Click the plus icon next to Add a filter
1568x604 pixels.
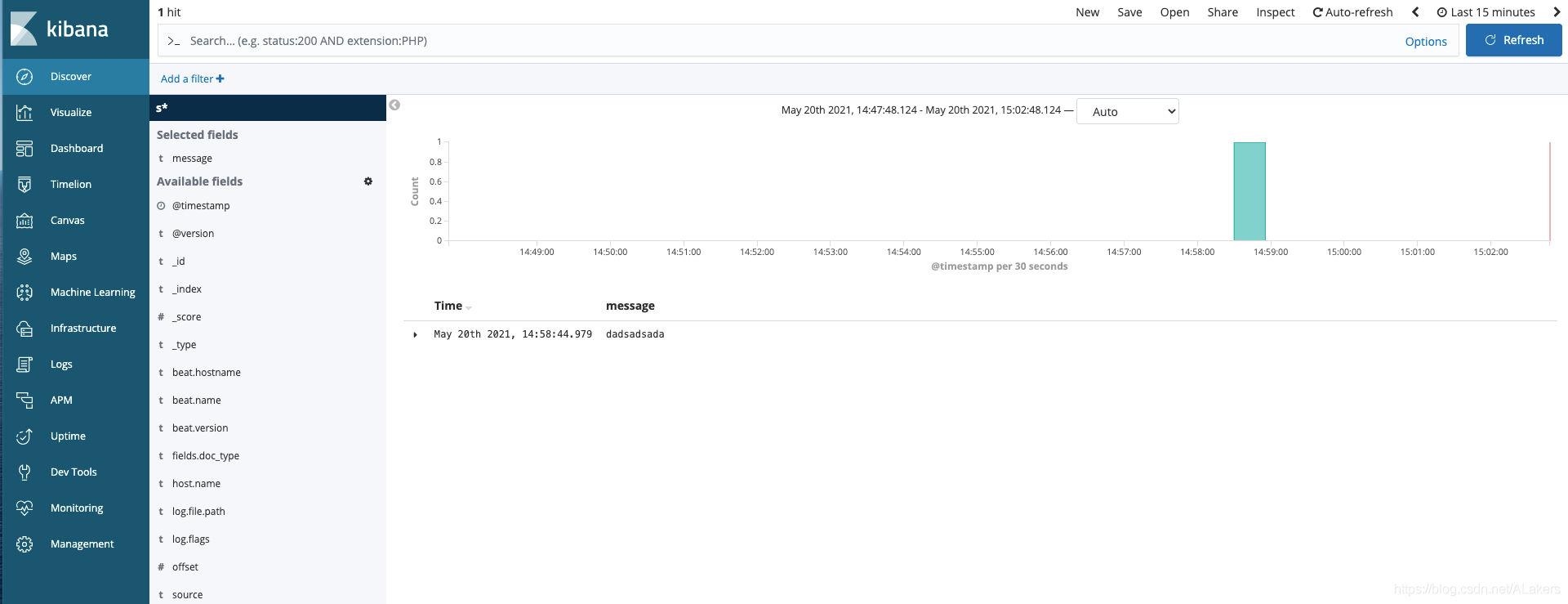point(220,78)
